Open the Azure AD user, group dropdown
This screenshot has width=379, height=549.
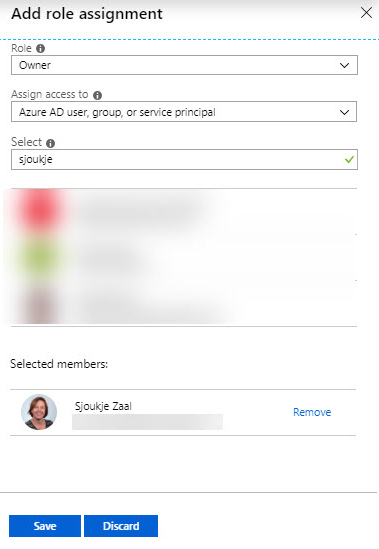[x=184, y=112]
